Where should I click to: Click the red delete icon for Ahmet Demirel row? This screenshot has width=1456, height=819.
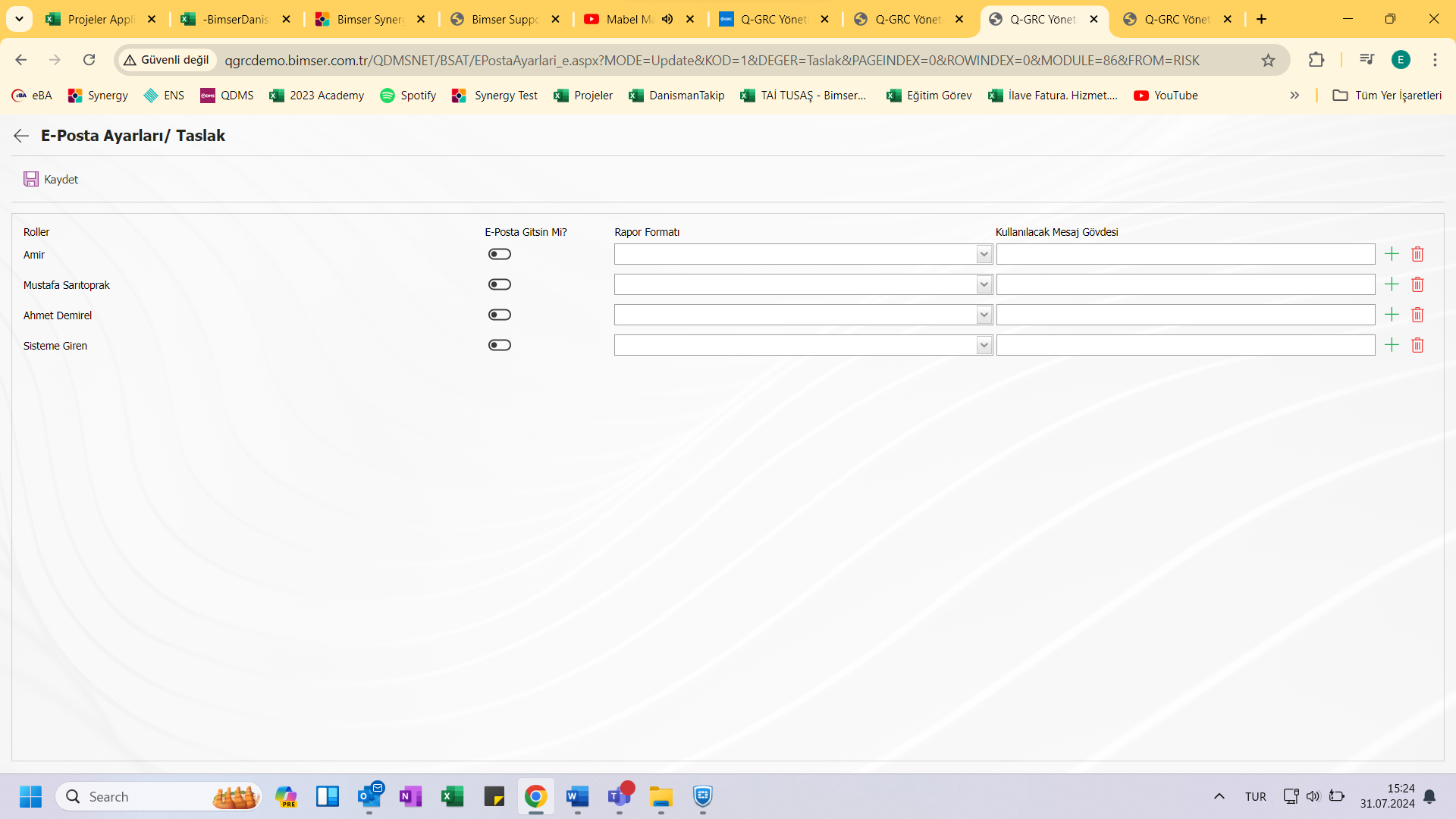(1417, 314)
